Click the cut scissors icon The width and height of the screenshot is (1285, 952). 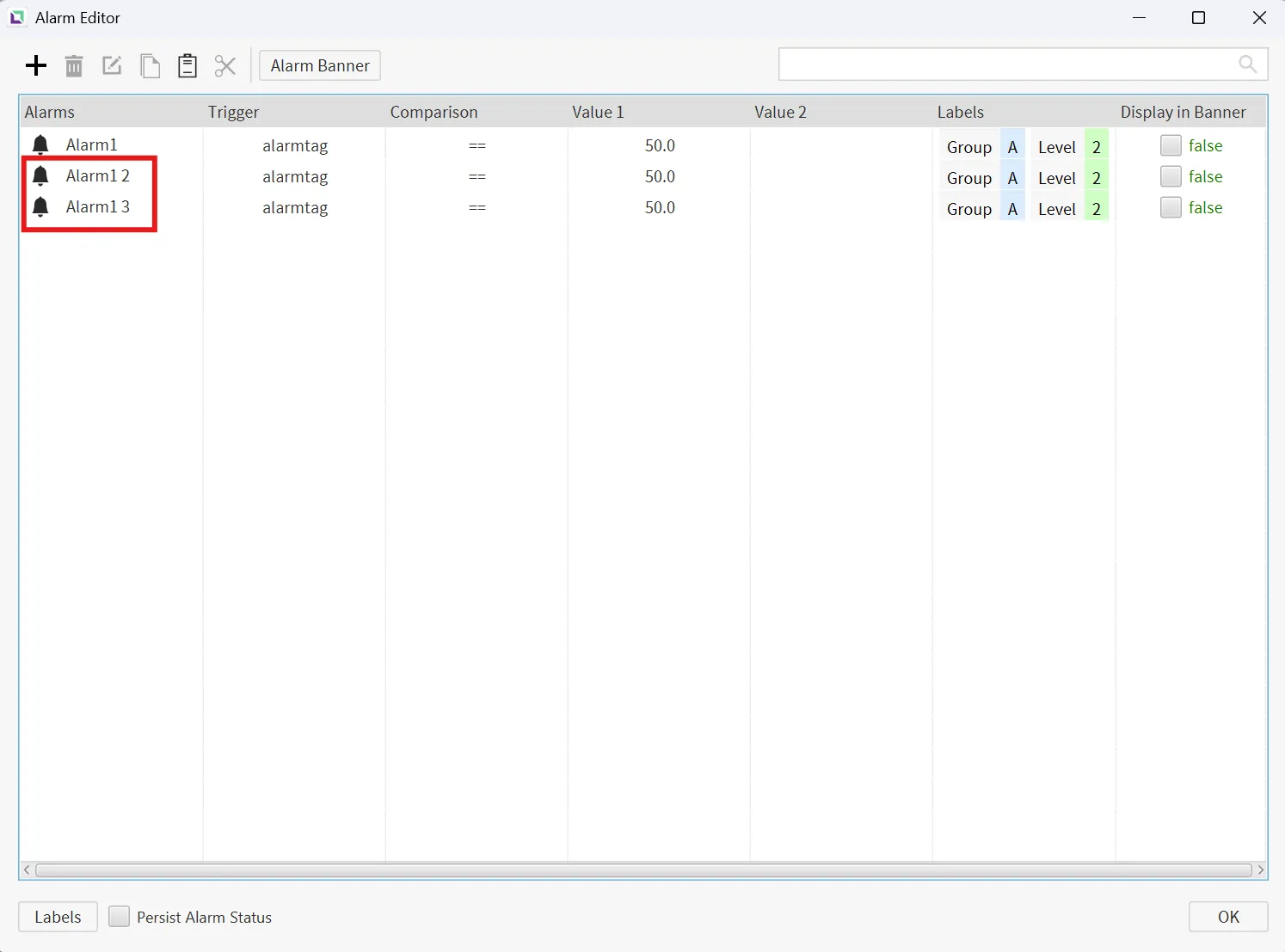225,66
